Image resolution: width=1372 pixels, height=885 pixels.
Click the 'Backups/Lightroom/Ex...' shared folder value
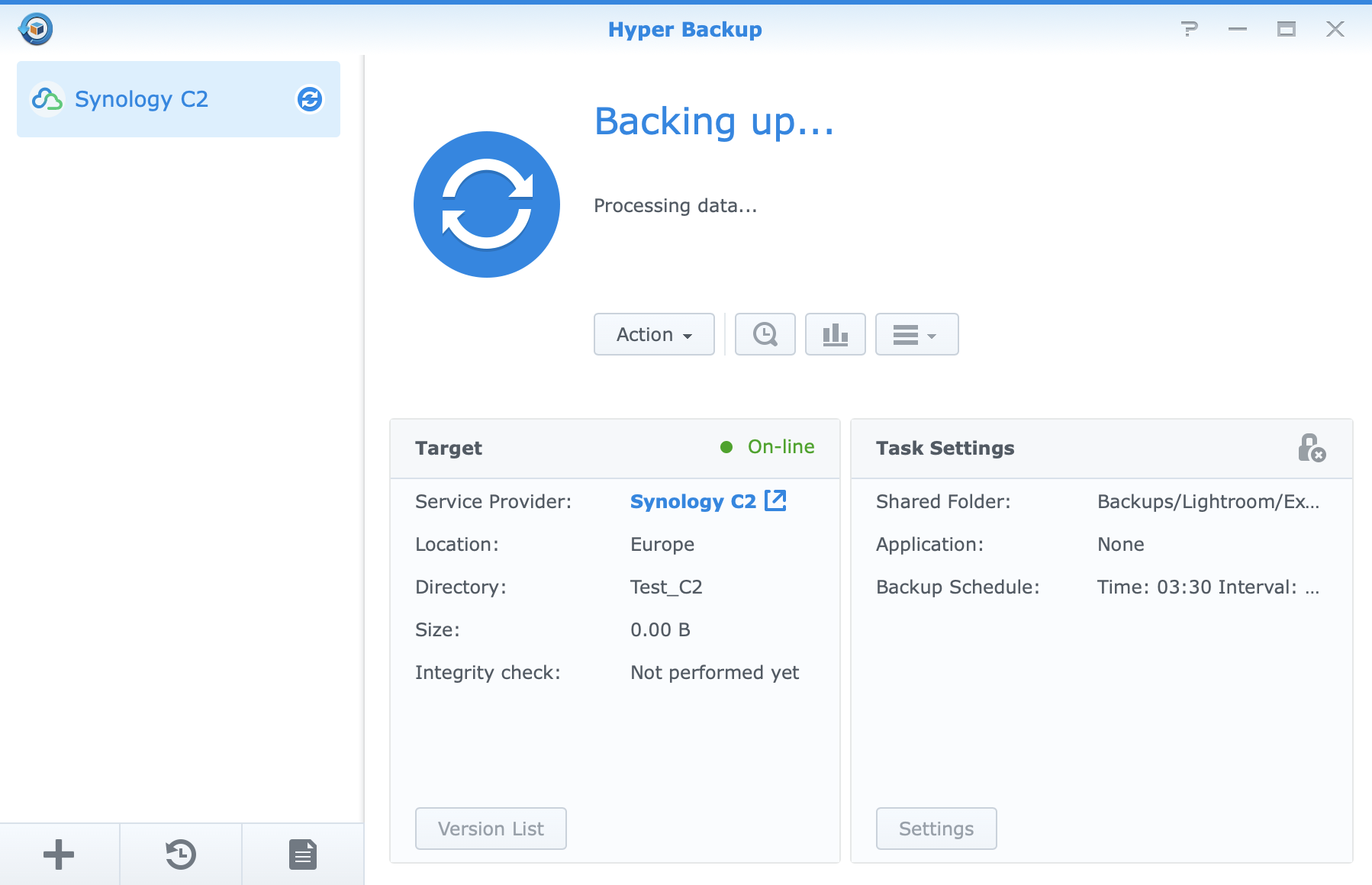pos(1208,501)
